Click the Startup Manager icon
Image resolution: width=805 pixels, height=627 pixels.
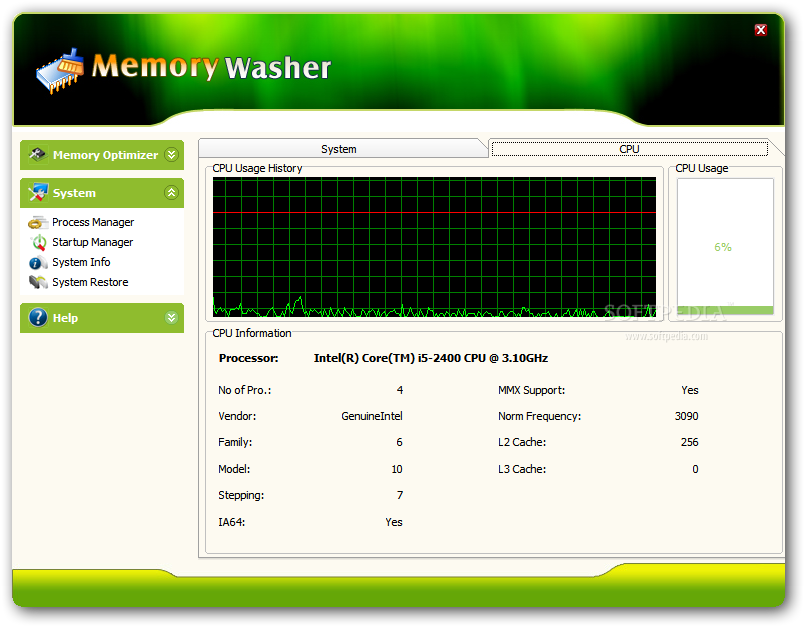click(39, 242)
